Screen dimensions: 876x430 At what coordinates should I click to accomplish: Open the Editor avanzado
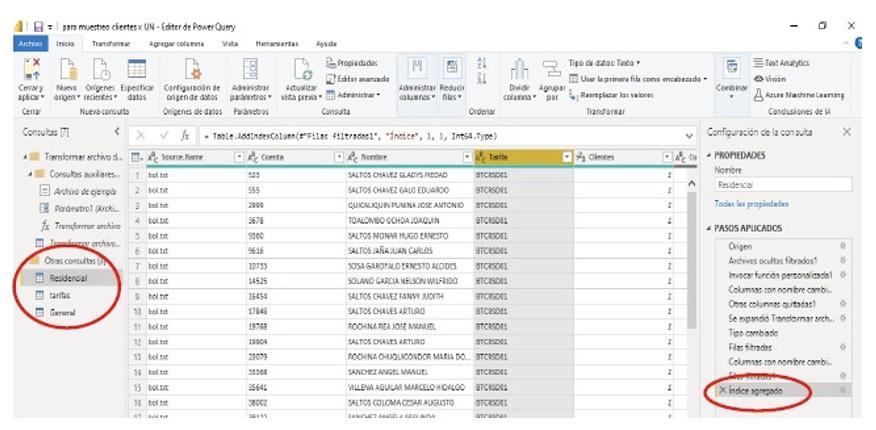[356, 78]
